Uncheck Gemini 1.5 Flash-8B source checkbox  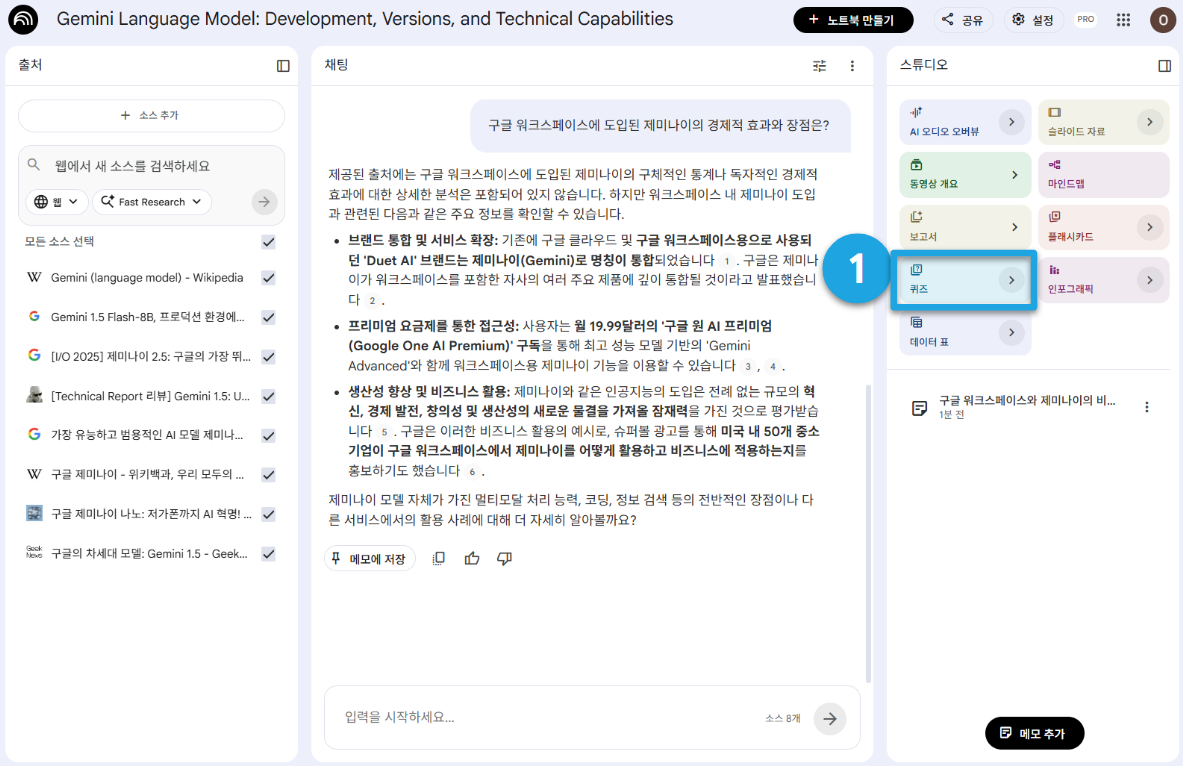click(269, 317)
